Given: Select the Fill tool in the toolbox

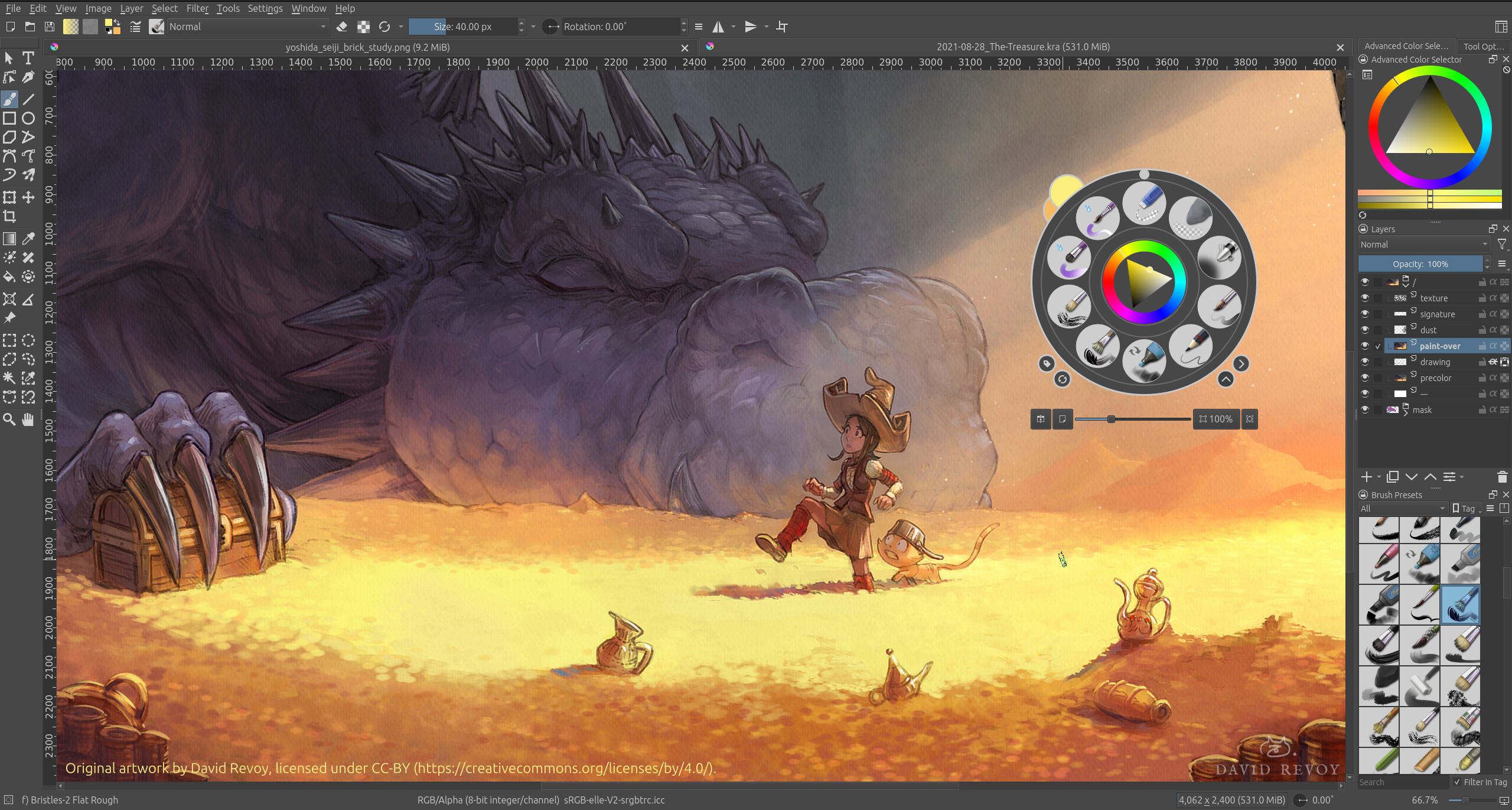Looking at the screenshot, I should click(x=9, y=276).
